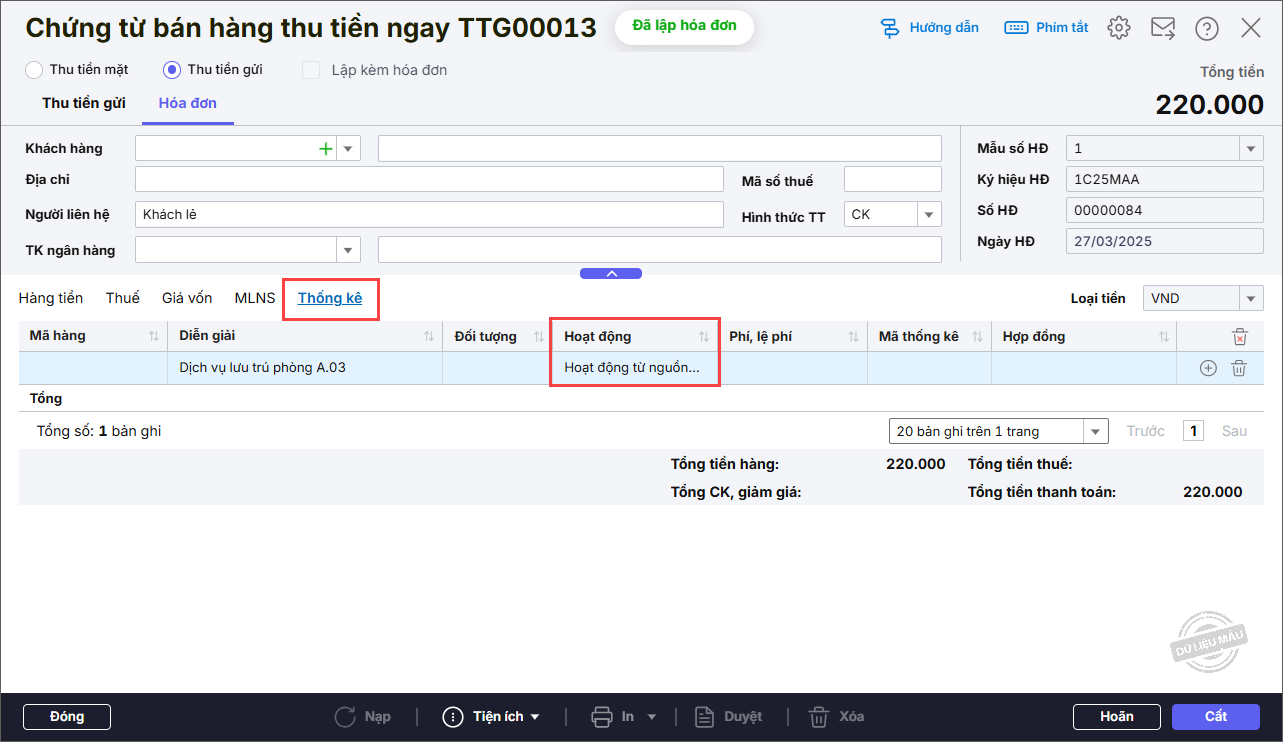Open the settings gear icon
Viewport: 1283px width, 742px height.
1119,28
